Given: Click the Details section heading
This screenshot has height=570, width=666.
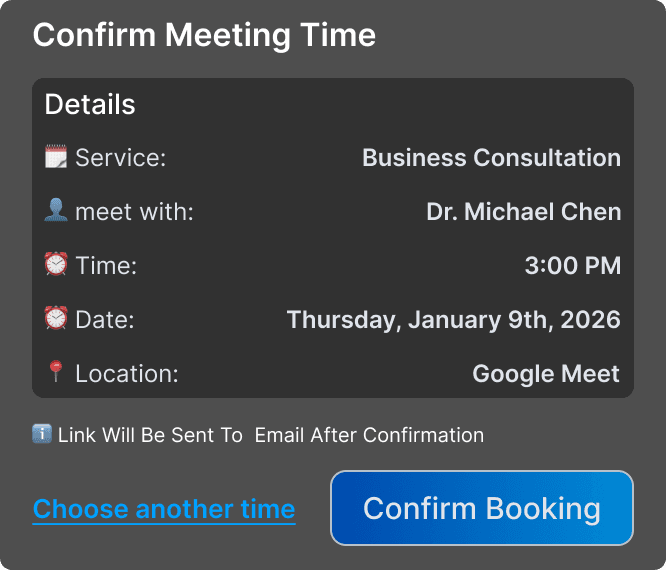Looking at the screenshot, I should 90,104.
